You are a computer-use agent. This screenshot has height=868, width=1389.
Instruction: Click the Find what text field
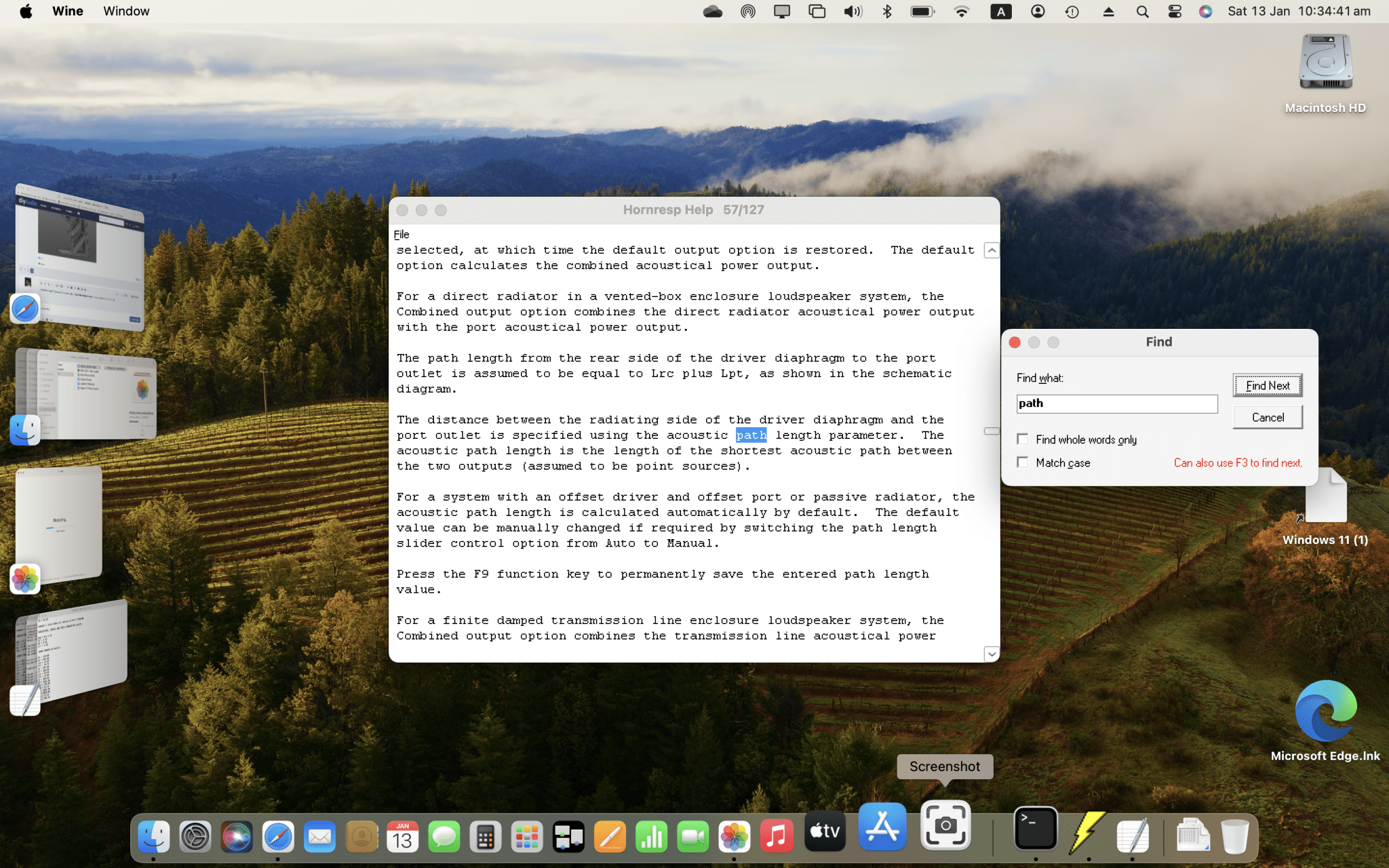pyautogui.click(x=1117, y=403)
